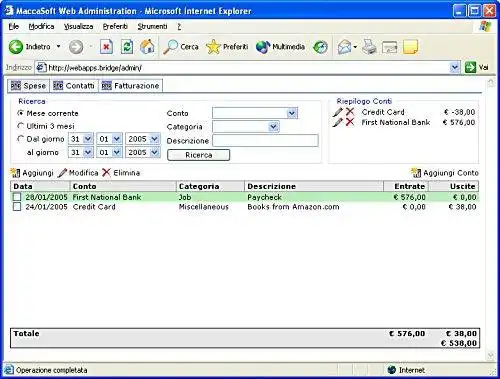
Task: Click the Conto column header
Action: click(123, 186)
